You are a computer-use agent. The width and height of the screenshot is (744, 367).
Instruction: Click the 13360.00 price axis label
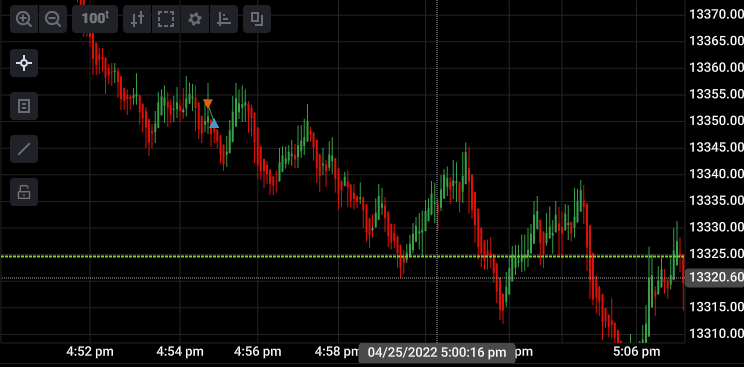point(716,68)
